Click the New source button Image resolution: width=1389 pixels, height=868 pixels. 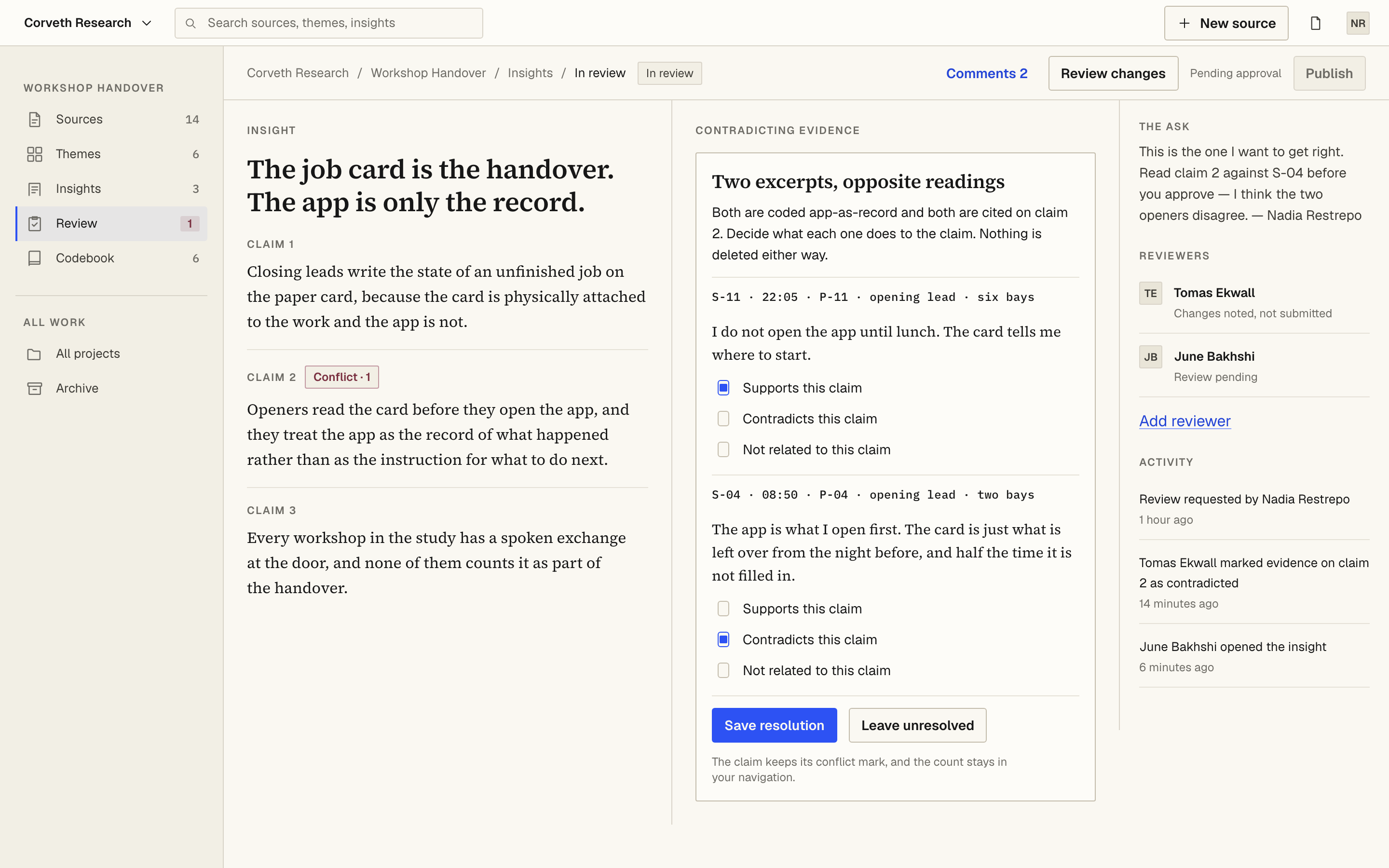1226,24
